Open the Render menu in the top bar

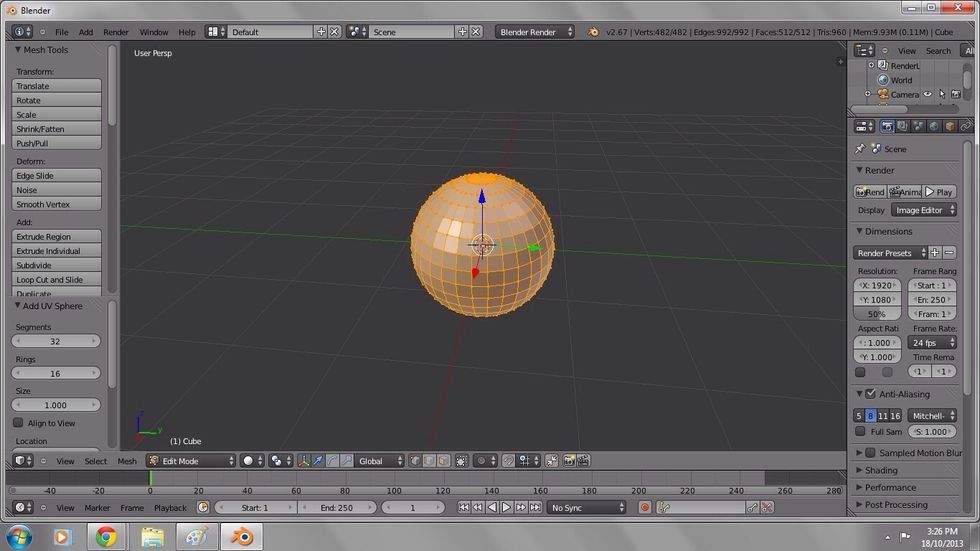pyautogui.click(x=116, y=32)
